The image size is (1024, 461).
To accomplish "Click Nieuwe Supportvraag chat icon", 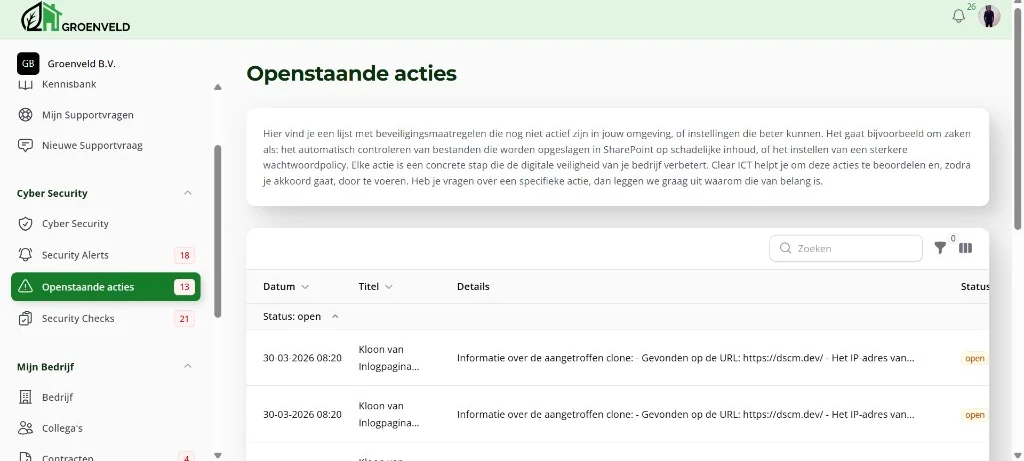I will point(25,145).
